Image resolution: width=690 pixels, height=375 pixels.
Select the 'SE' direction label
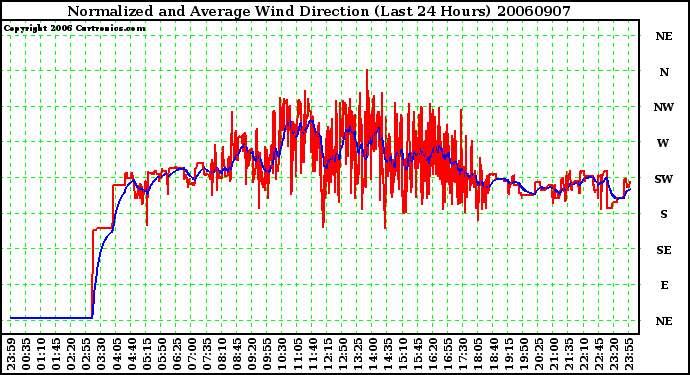click(664, 250)
